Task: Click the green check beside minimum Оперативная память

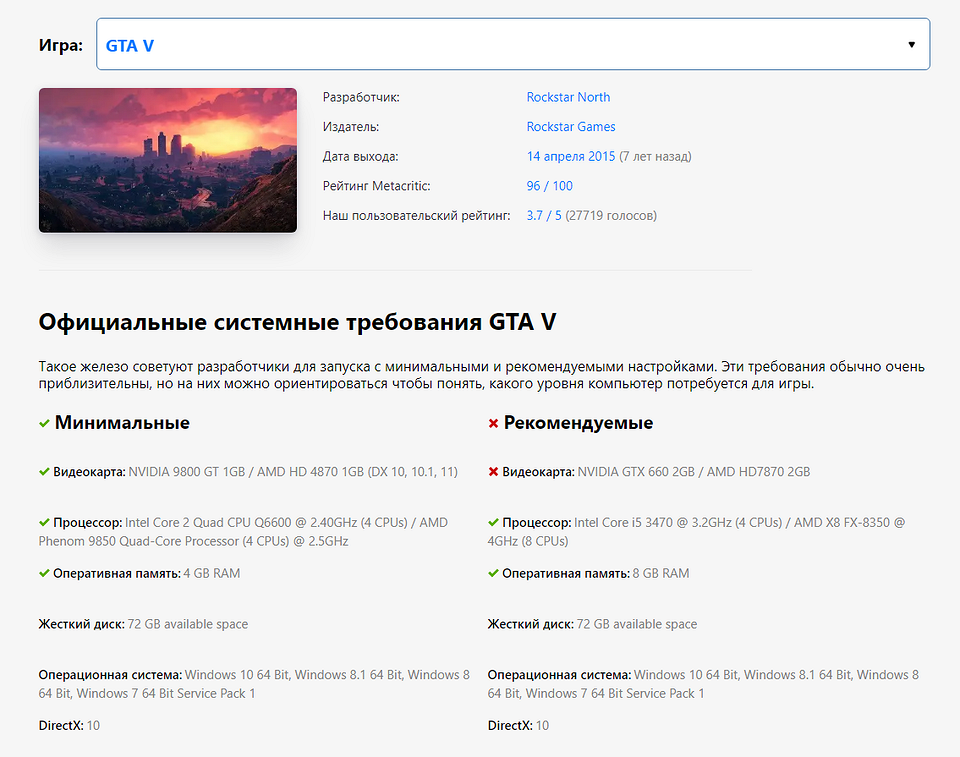Action: coord(44,573)
